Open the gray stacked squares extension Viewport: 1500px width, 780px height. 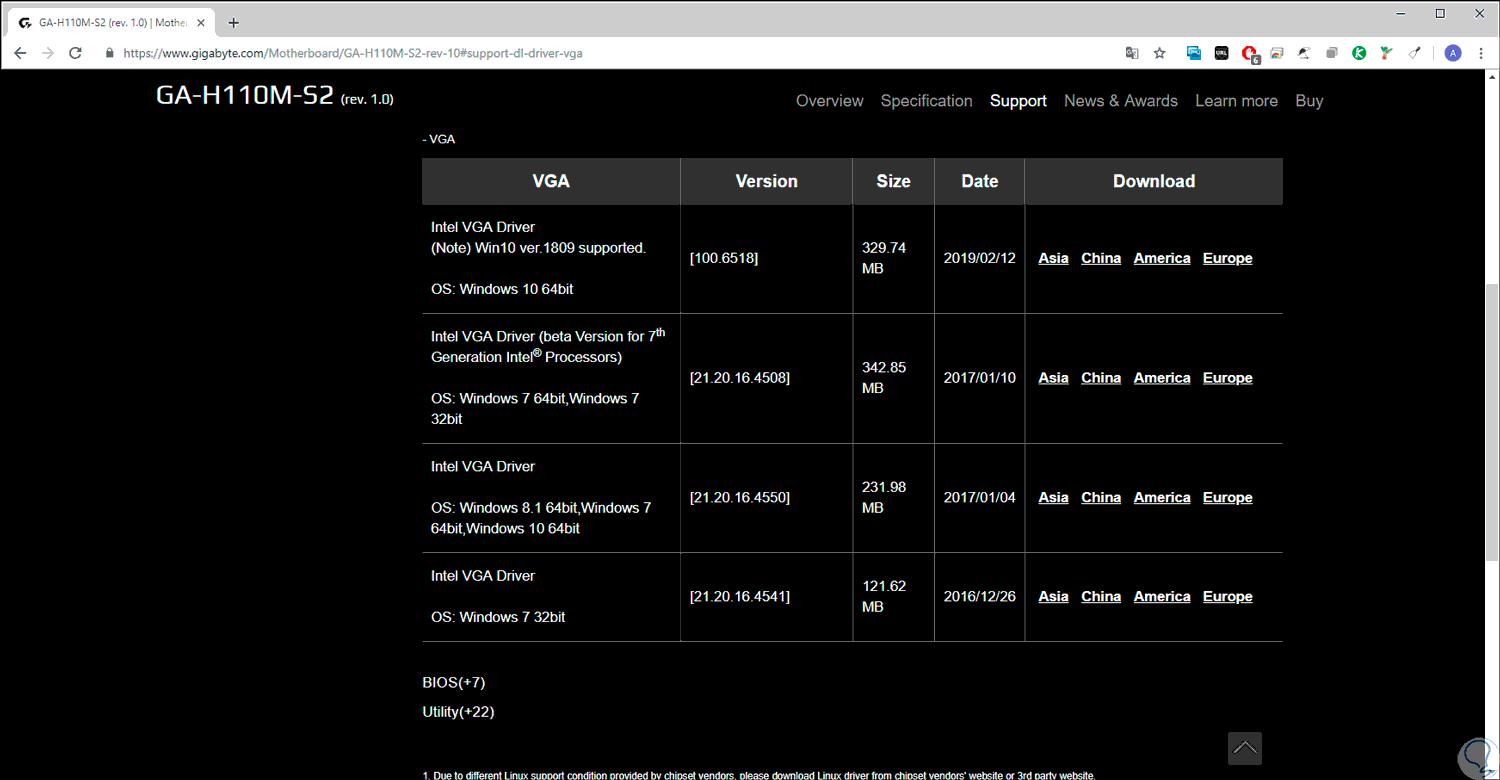coord(1332,53)
